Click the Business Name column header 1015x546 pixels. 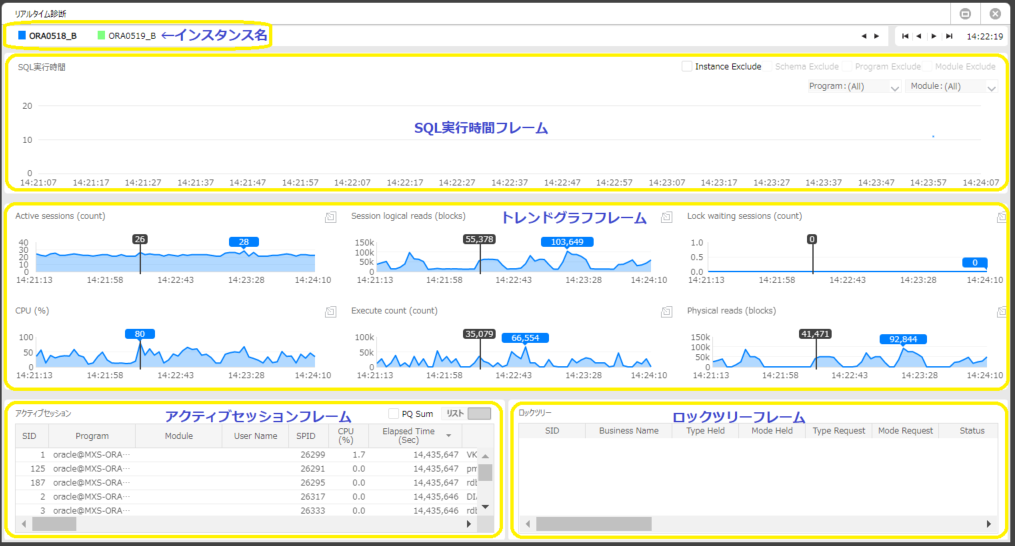(629, 431)
